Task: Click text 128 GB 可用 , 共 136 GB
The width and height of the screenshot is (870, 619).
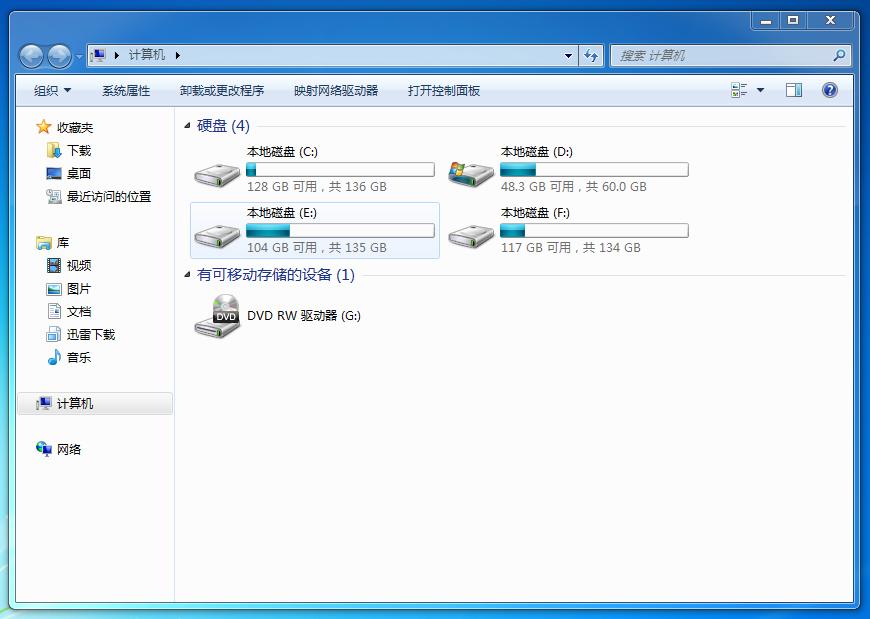Action: pos(317,187)
